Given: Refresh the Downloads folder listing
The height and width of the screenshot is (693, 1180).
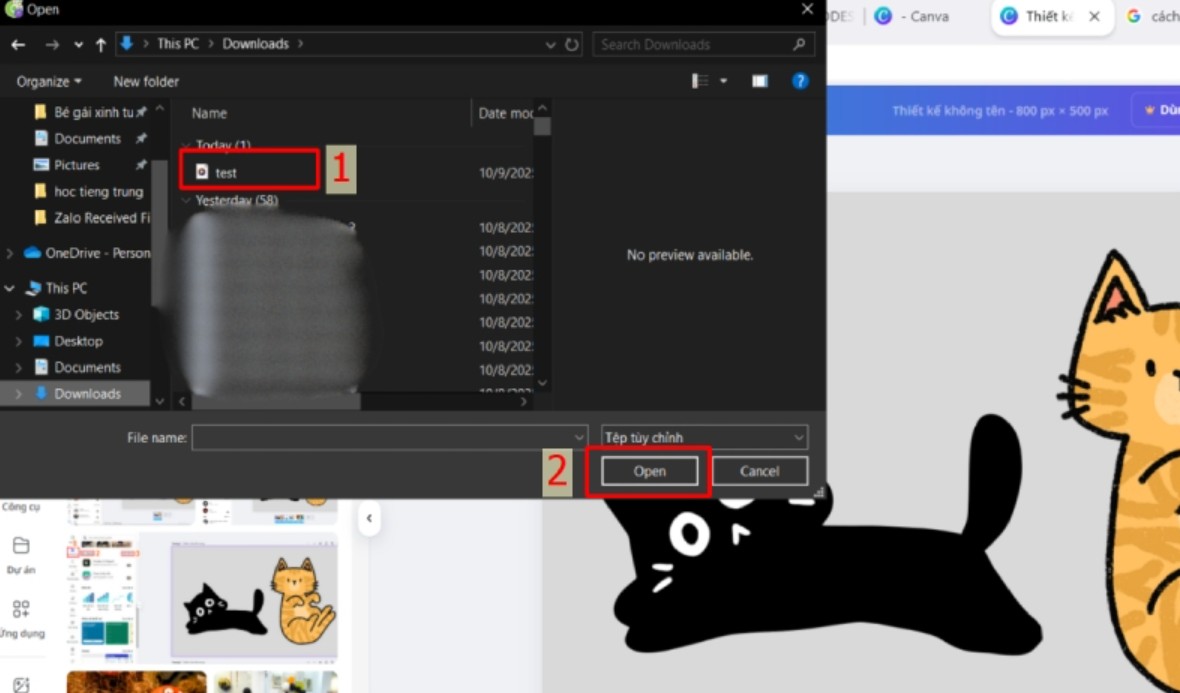Looking at the screenshot, I should [572, 44].
